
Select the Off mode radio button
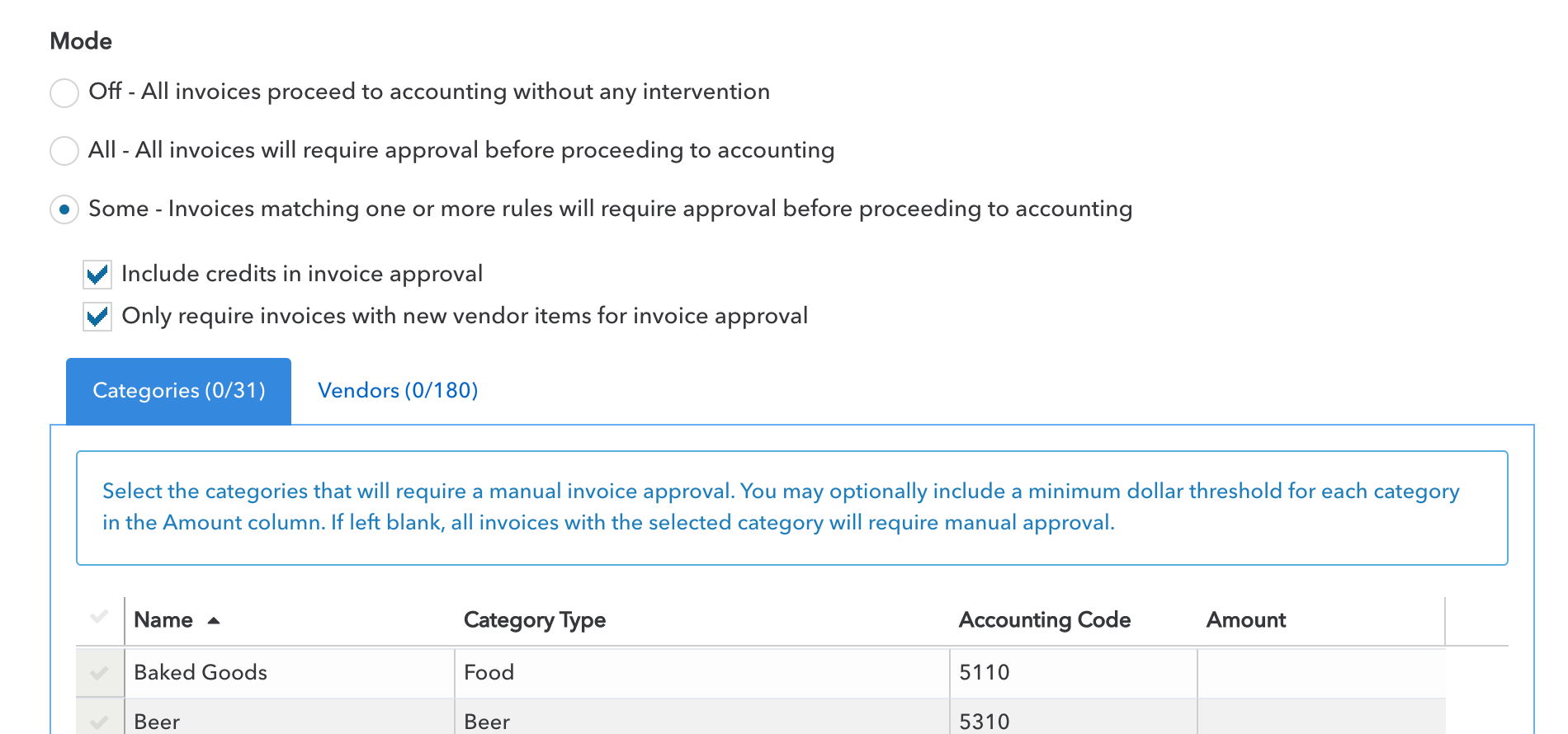click(64, 92)
